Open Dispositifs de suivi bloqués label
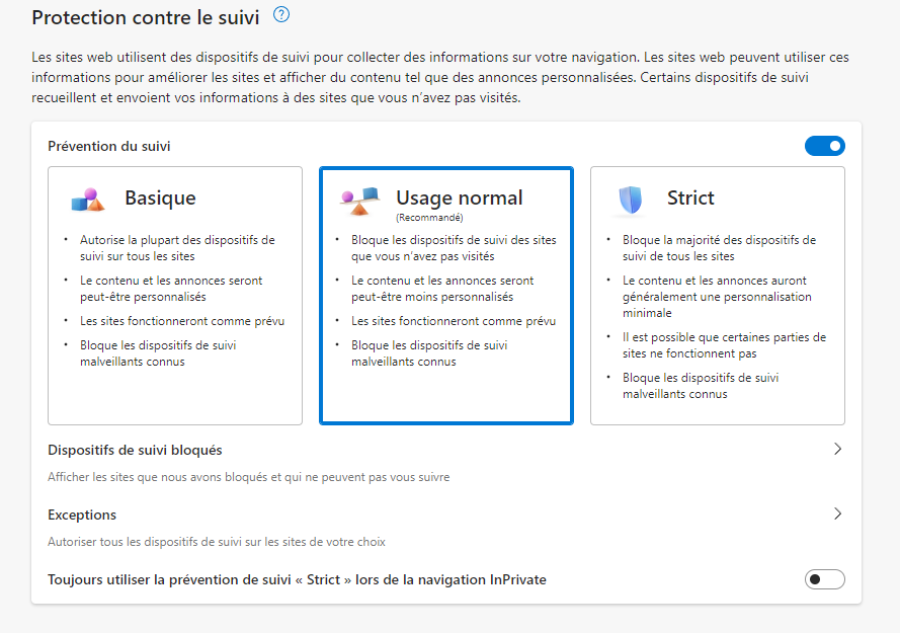900x633 pixels. pyautogui.click(x=135, y=450)
